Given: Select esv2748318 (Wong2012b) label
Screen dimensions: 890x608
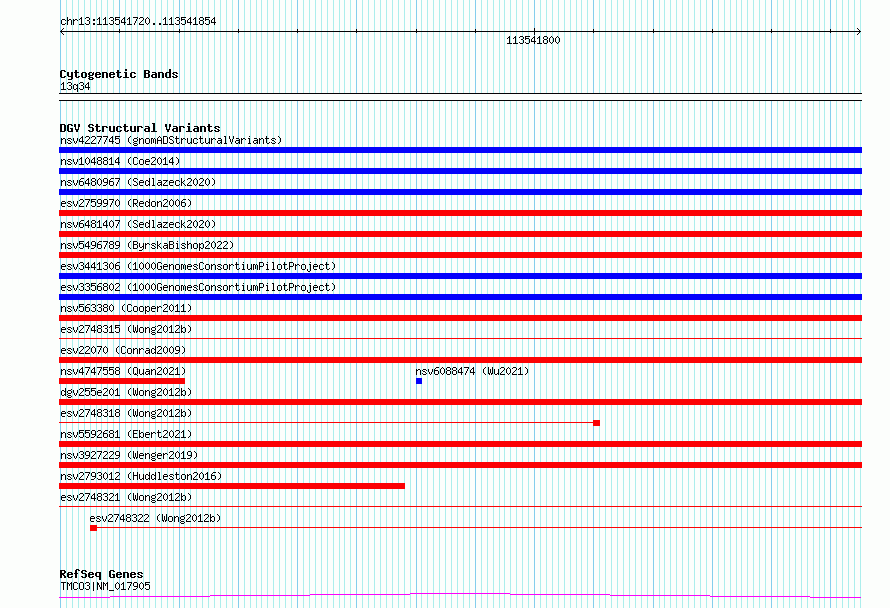Looking at the screenshot, I should (x=126, y=413).
